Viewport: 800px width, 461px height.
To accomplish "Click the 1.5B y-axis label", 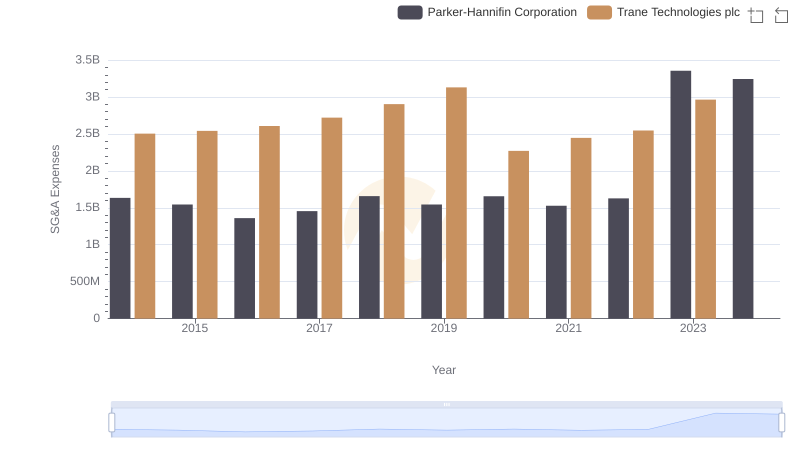I will [x=88, y=208].
